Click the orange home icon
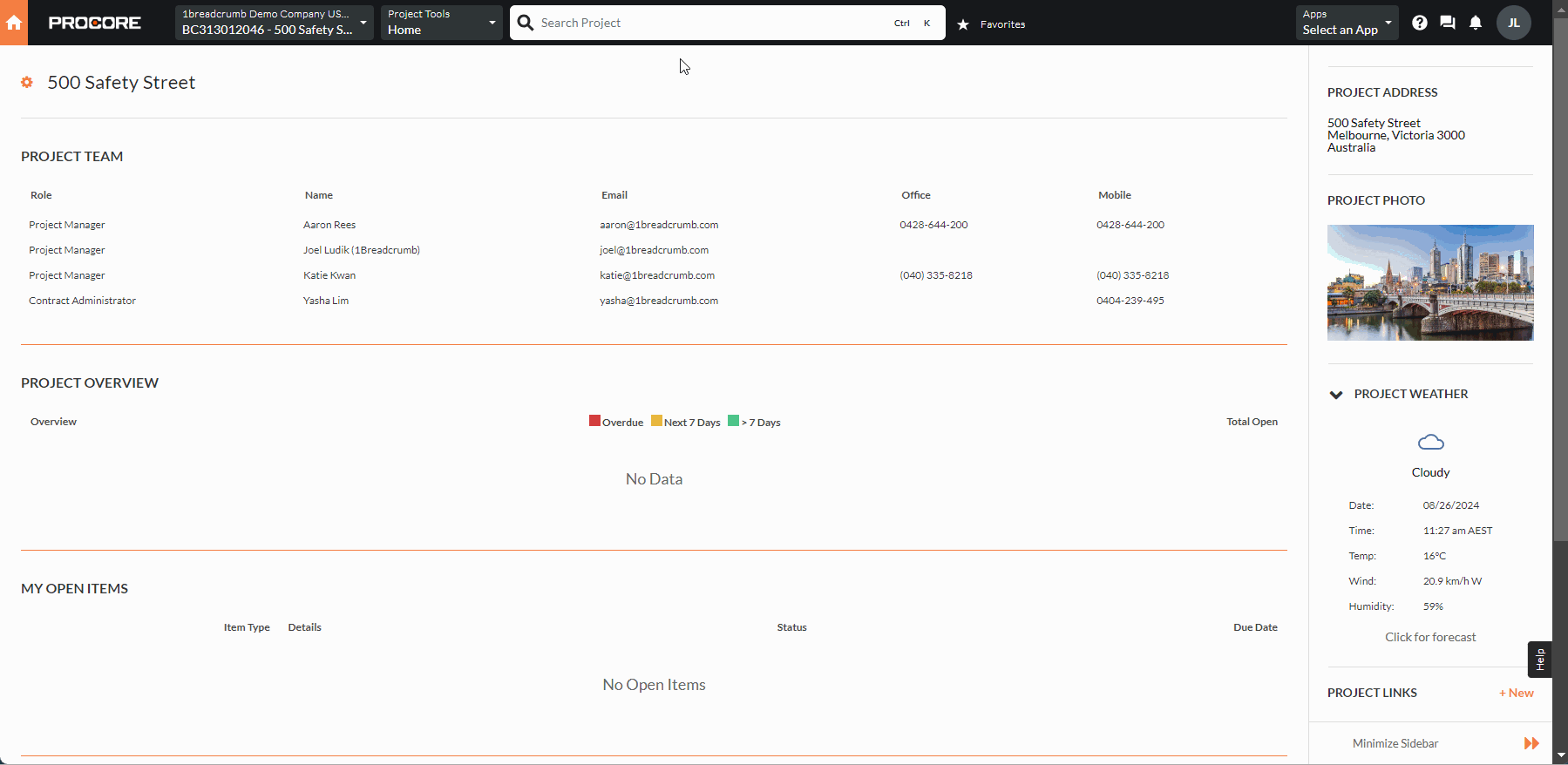This screenshot has width=1568, height=765. point(14,23)
